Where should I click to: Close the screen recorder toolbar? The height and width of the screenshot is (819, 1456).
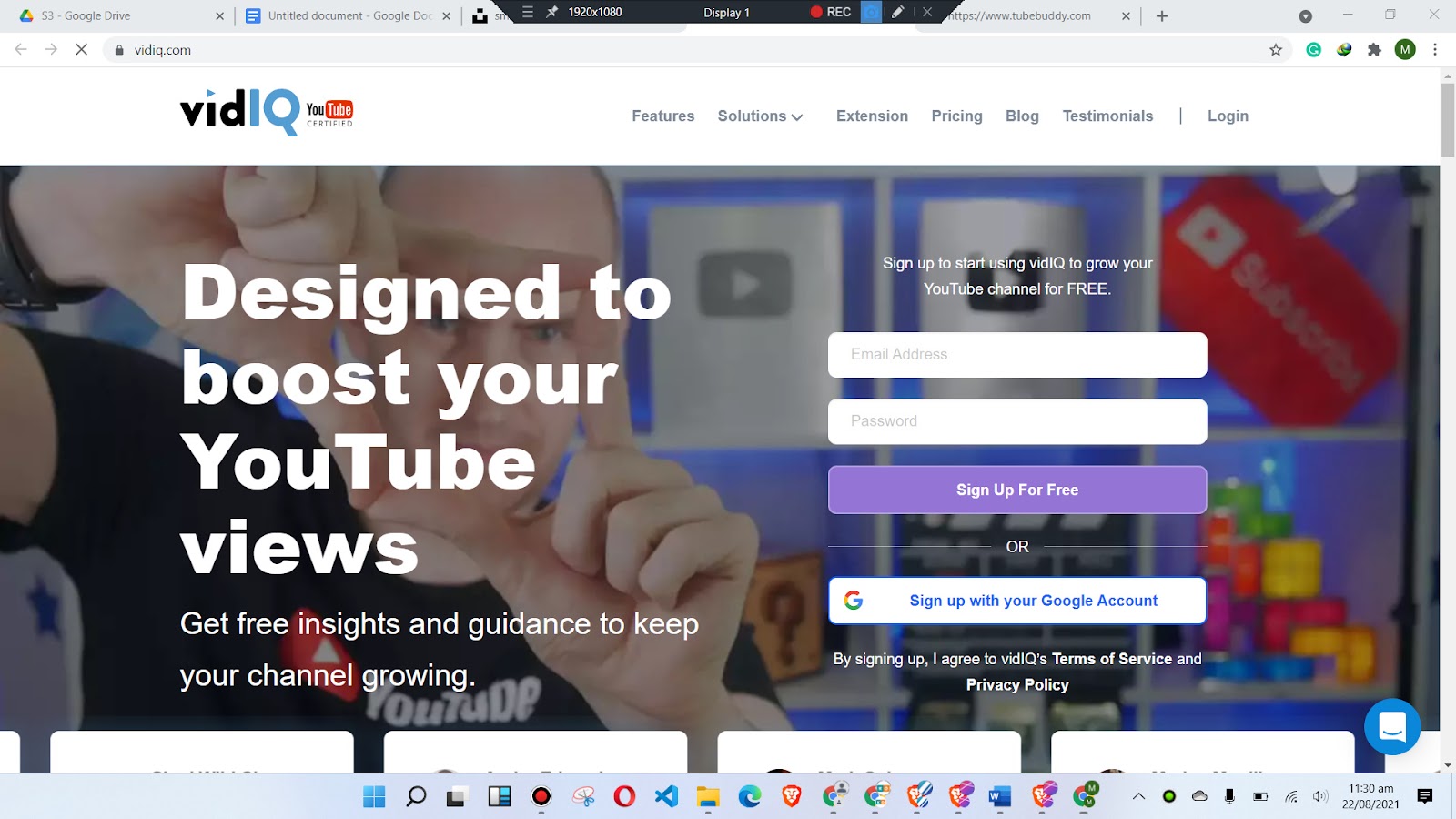click(927, 12)
